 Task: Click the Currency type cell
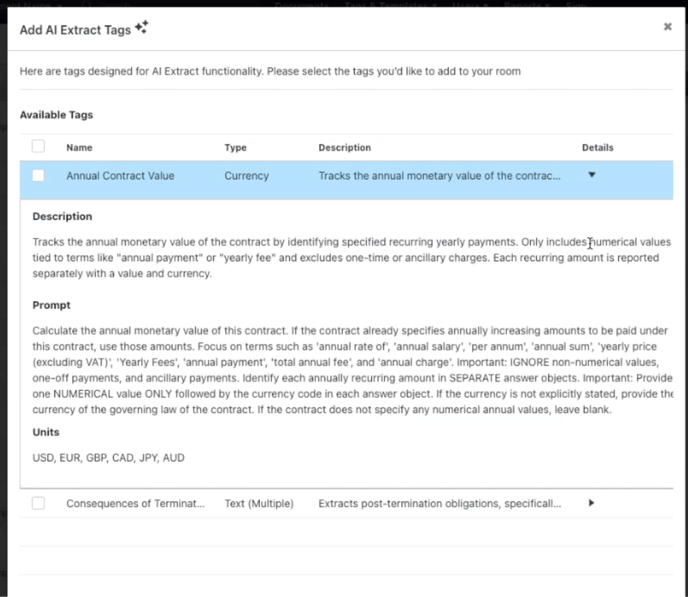246,176
